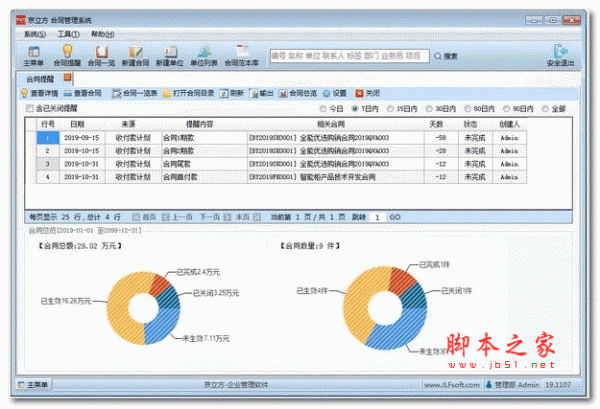Click the 主菜单 button in the status bar
600x409 pixels.
pos(34,384)
